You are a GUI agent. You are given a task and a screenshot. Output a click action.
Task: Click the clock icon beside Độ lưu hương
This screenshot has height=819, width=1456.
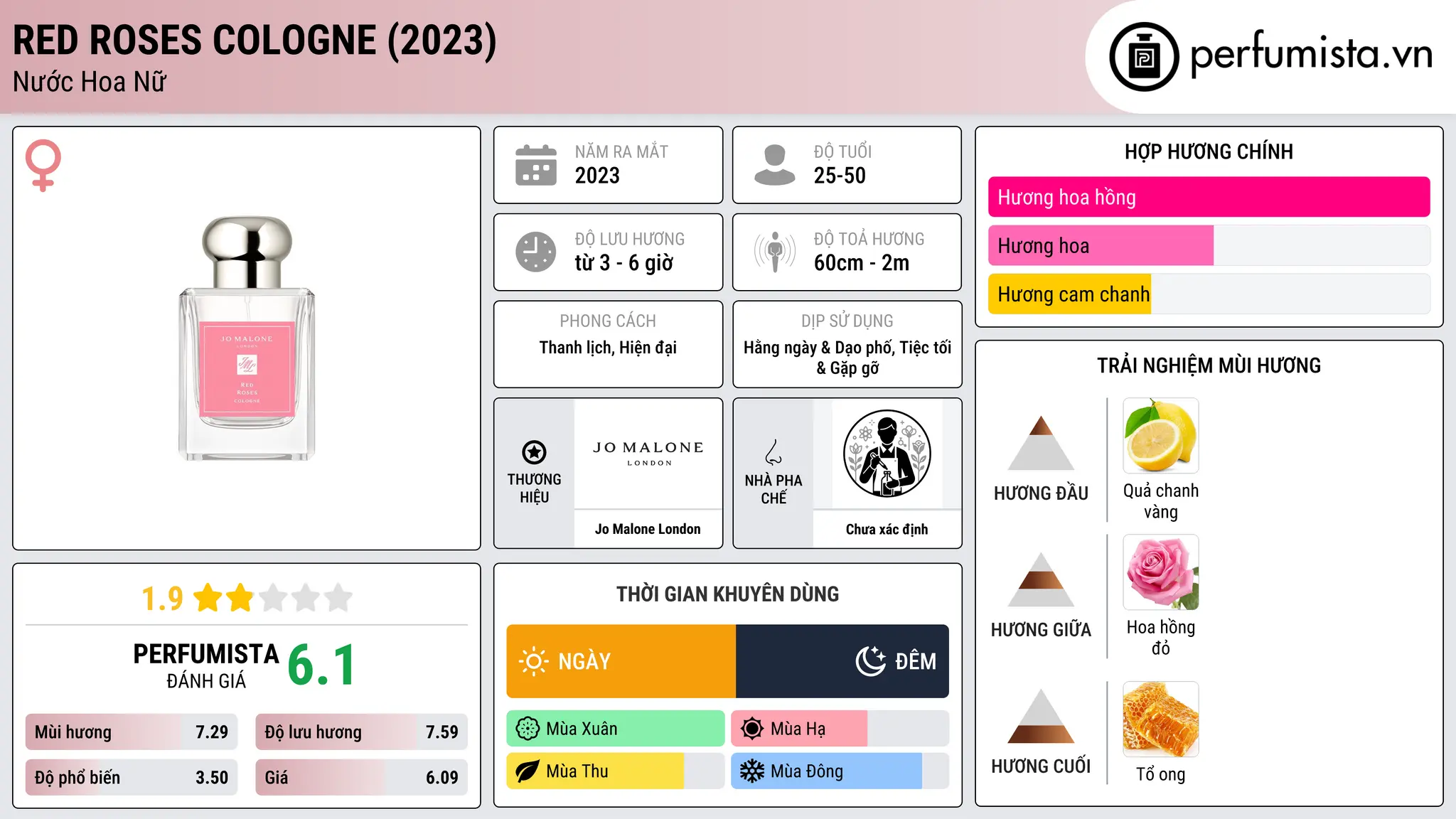[x=536, y=252]
